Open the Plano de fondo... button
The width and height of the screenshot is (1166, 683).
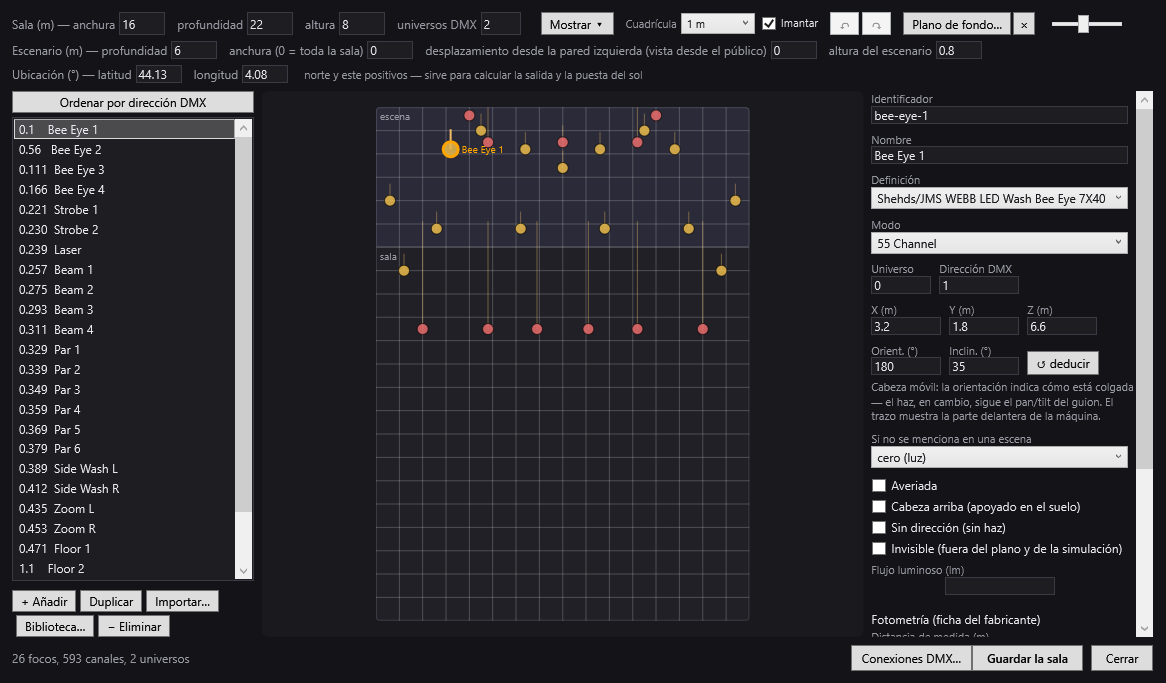click(x=957, y=25)
